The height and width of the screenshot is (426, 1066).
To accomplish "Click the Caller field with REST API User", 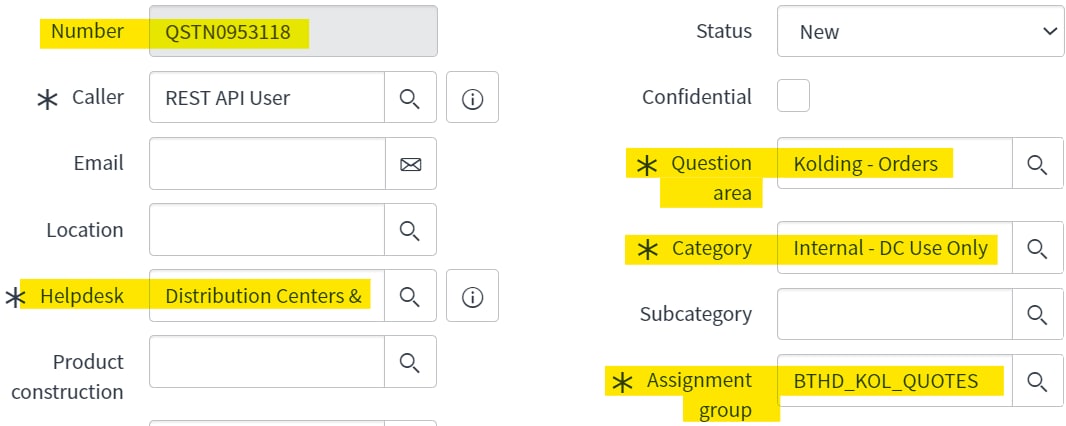I will 267,97.
